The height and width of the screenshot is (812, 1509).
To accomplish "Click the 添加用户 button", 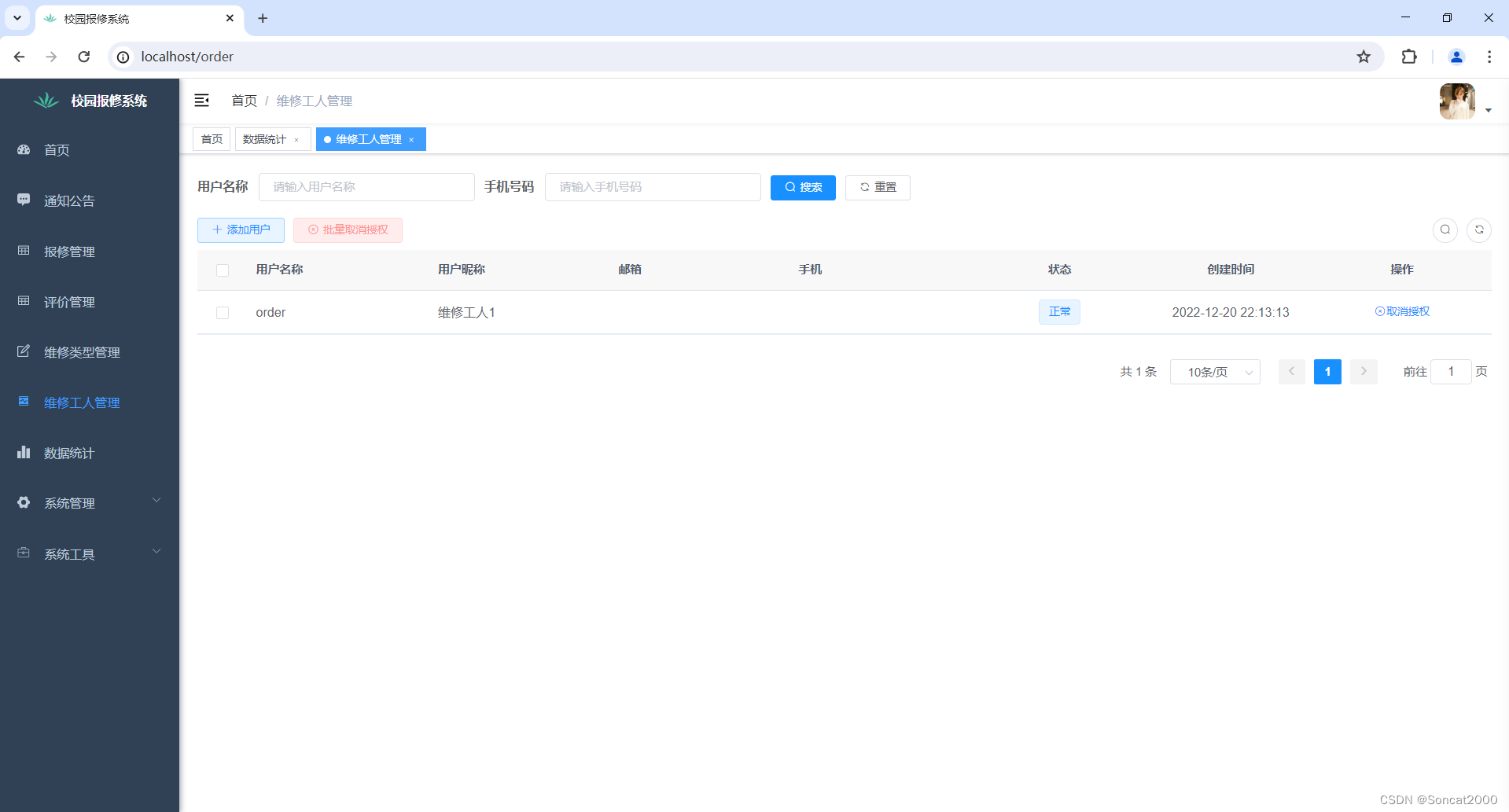I will pyautogui.click(x=241, y=230).
